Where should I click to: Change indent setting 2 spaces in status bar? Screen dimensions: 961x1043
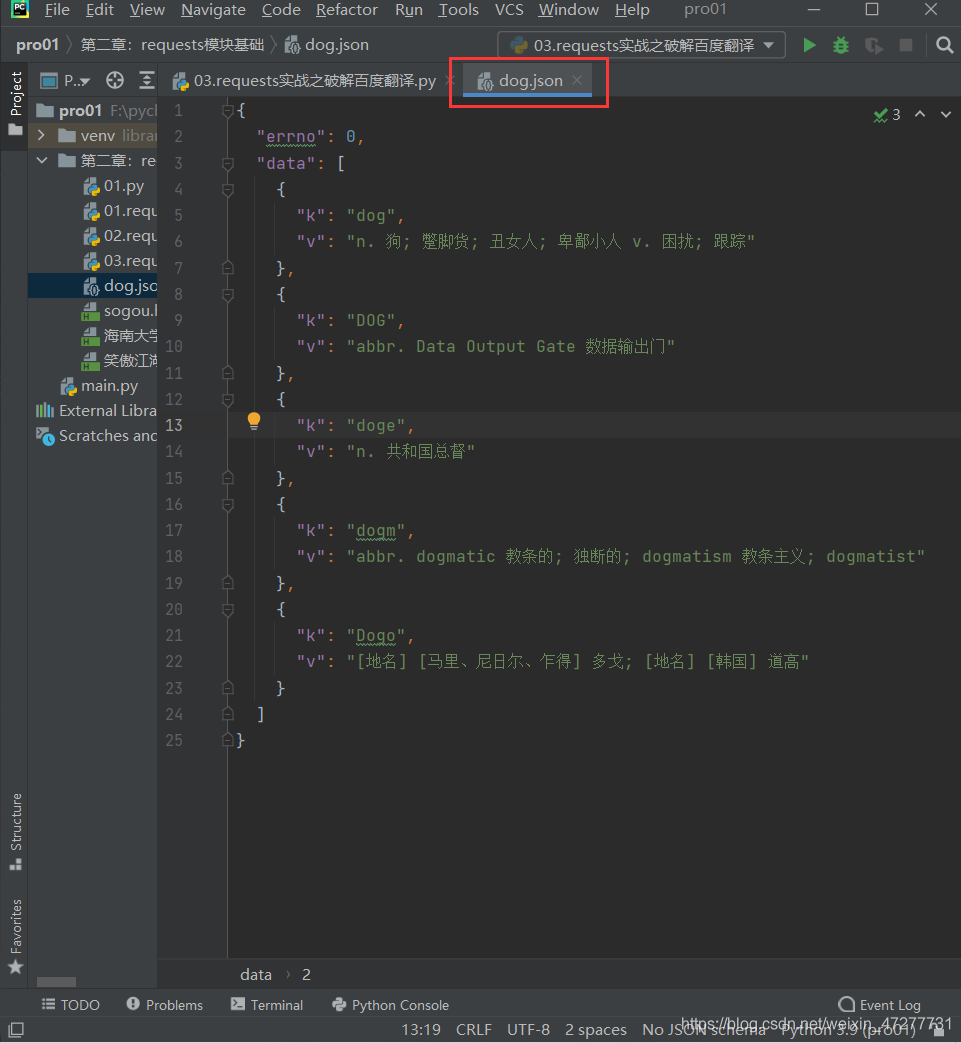point(596,1030)
